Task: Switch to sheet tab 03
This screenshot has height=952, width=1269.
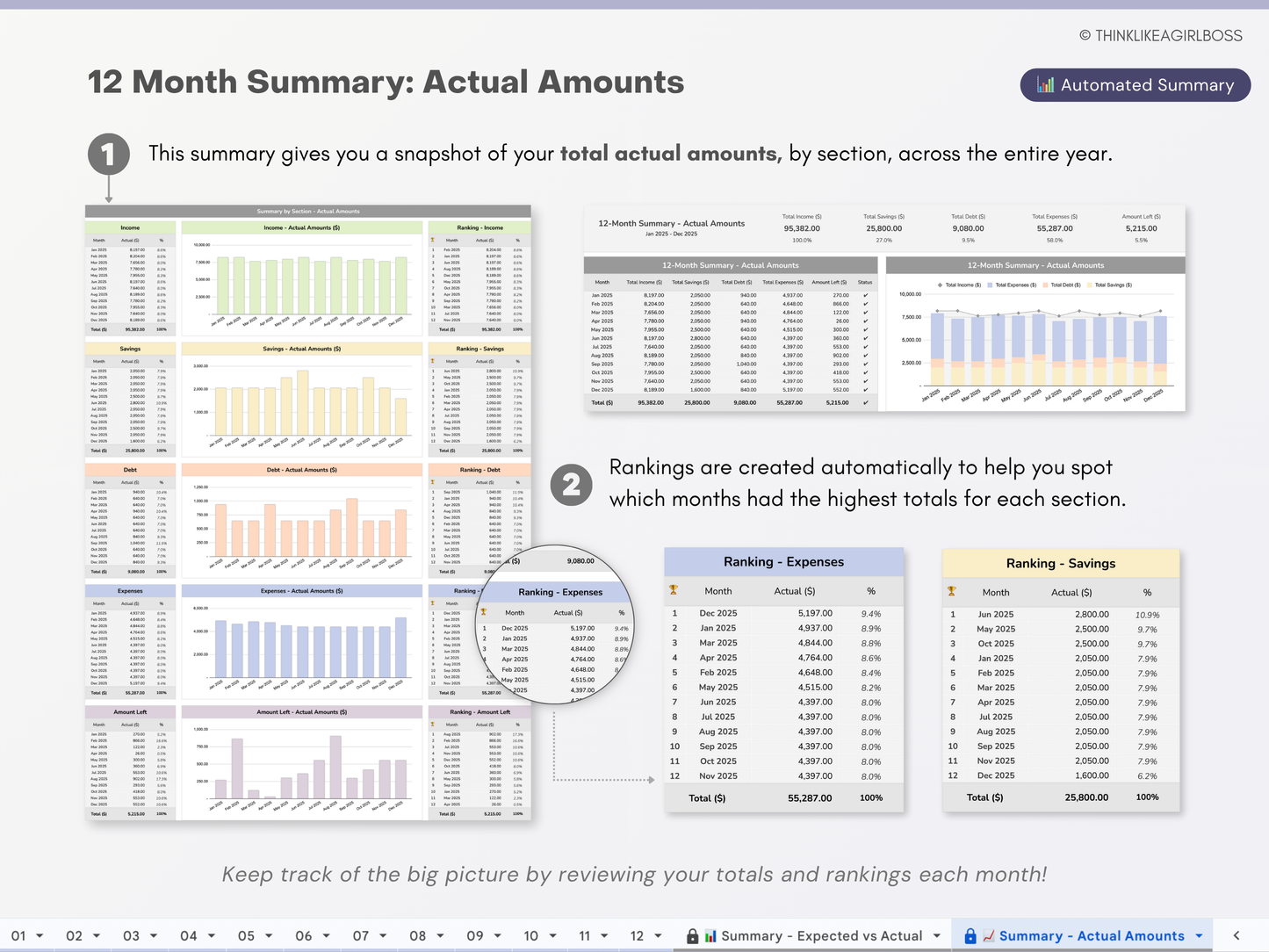Action: click(131, 936)
